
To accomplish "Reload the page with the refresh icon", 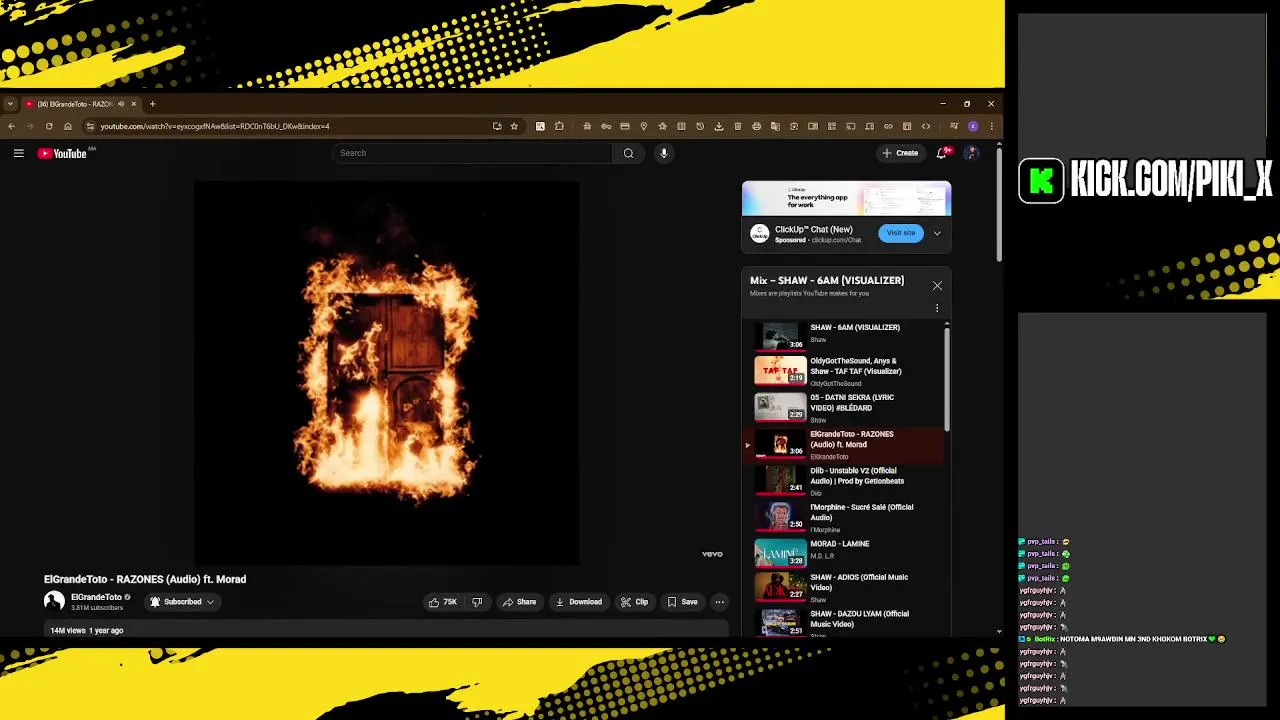I will pyautogui.click(x=49, y=126).
